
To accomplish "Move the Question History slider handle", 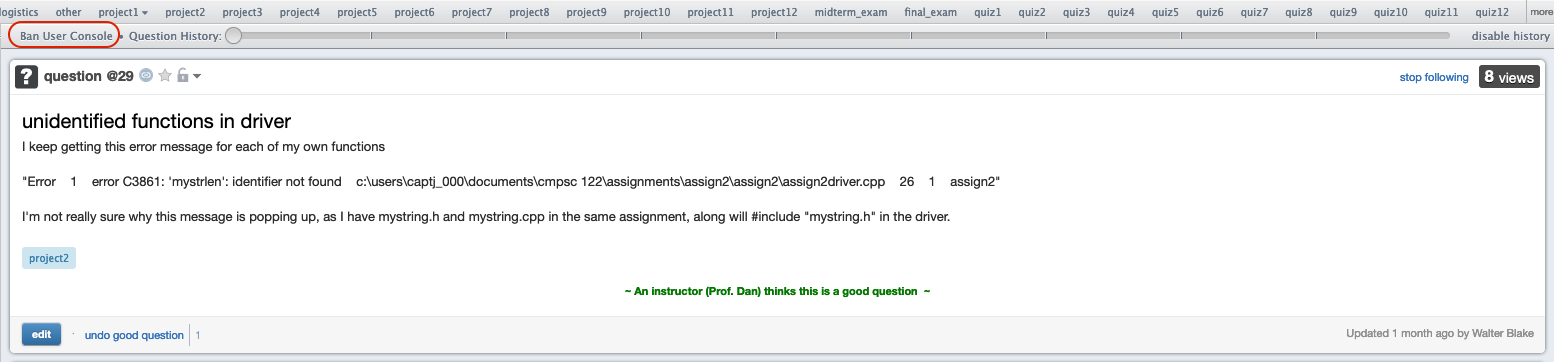I will click(233, 35).
